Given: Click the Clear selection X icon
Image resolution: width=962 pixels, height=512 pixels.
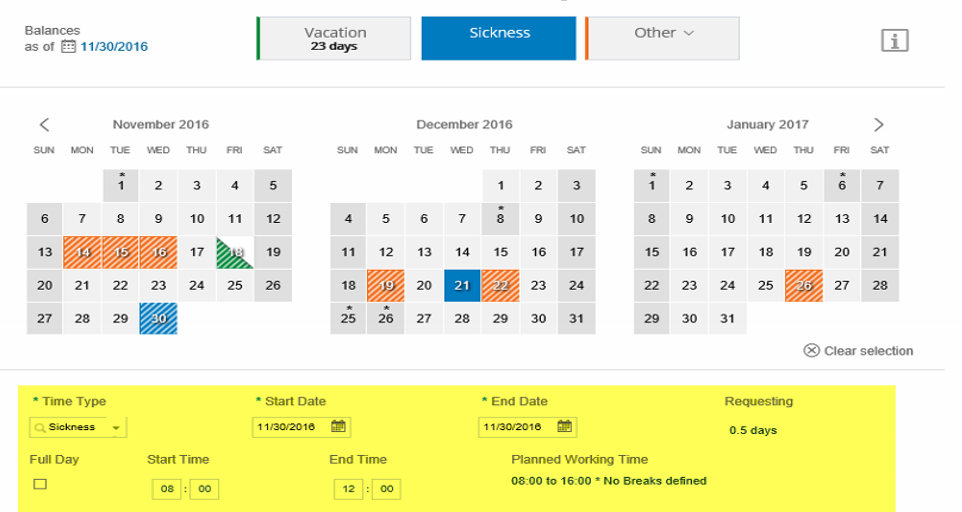Looking at the screenshot, I should 811,350.
